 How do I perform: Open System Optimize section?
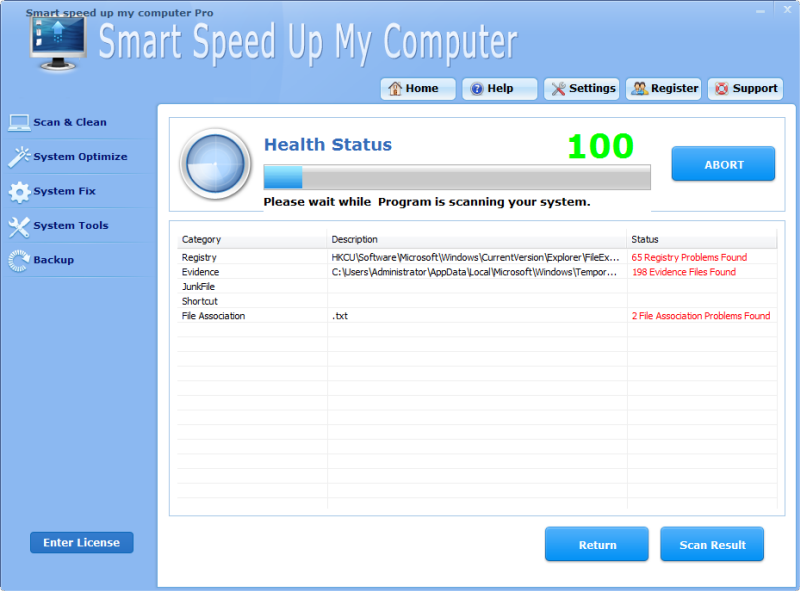tap(80, 157)
